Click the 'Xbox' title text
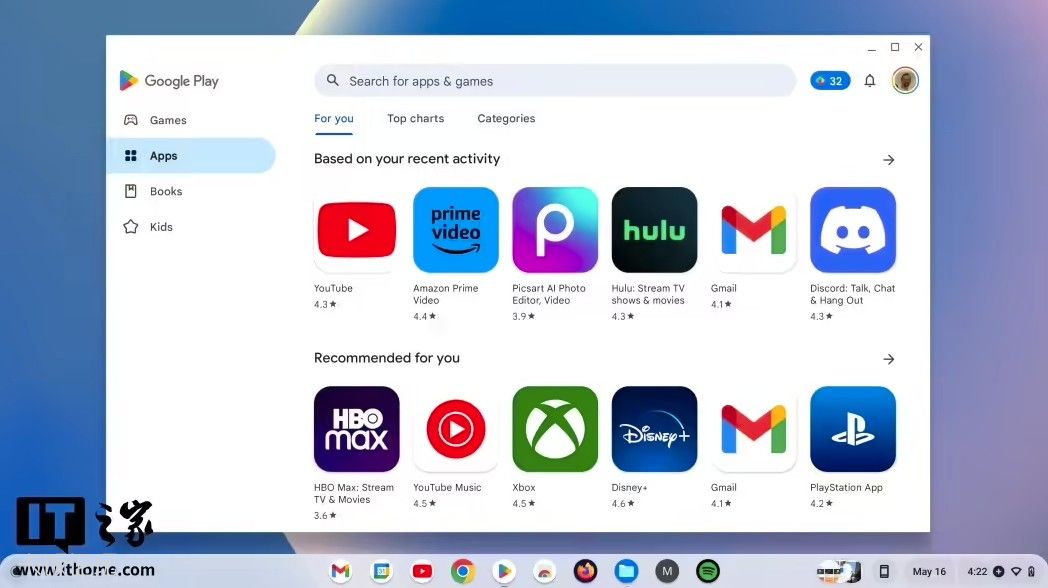Image resolution: width=1048 pixels, height=588 pixels. (524, 487)
